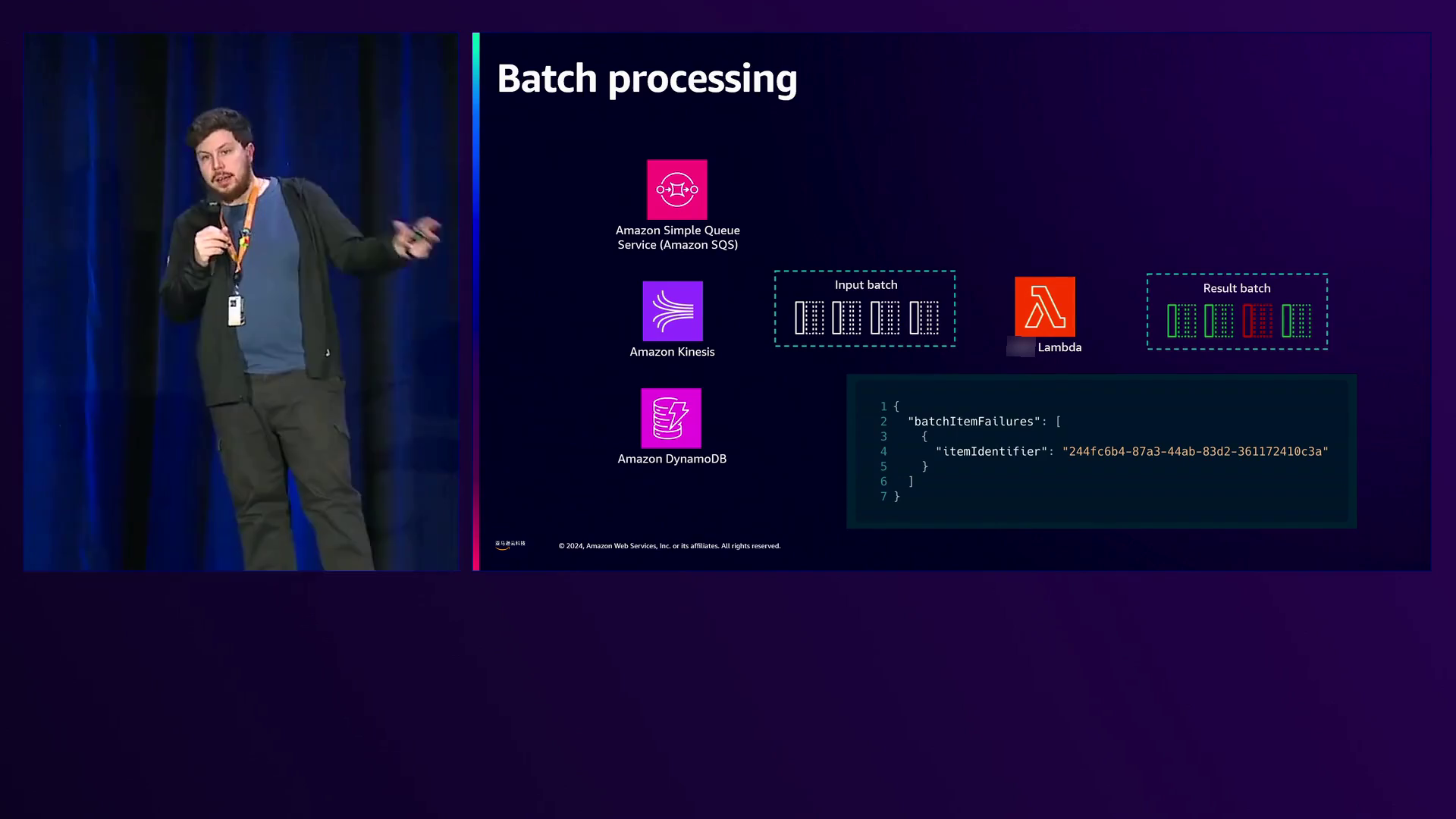Click code line number 7

coord(883,496)
